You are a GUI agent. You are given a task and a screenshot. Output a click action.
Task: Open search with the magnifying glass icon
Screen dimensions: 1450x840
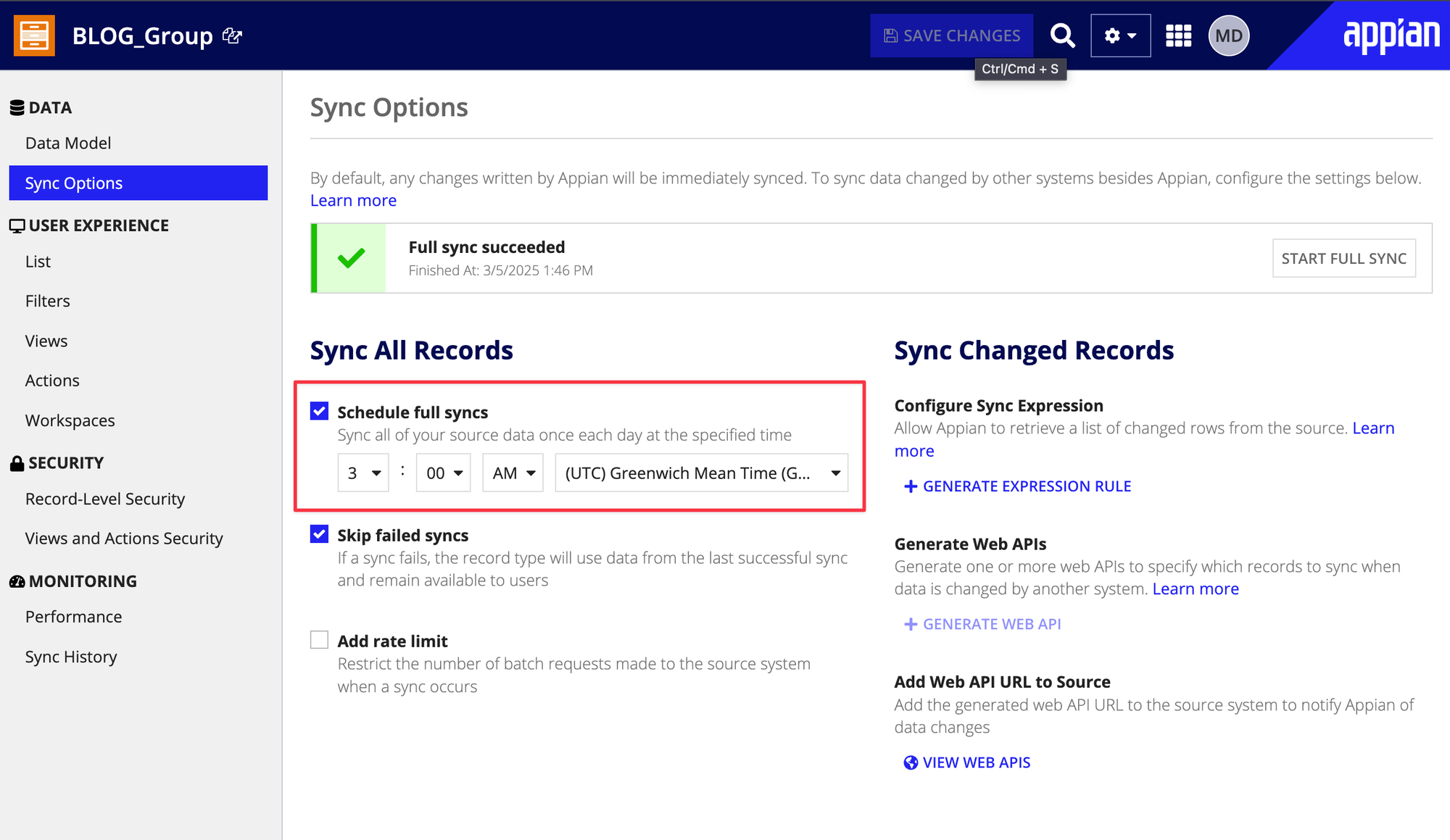[x=1062, y=36]
